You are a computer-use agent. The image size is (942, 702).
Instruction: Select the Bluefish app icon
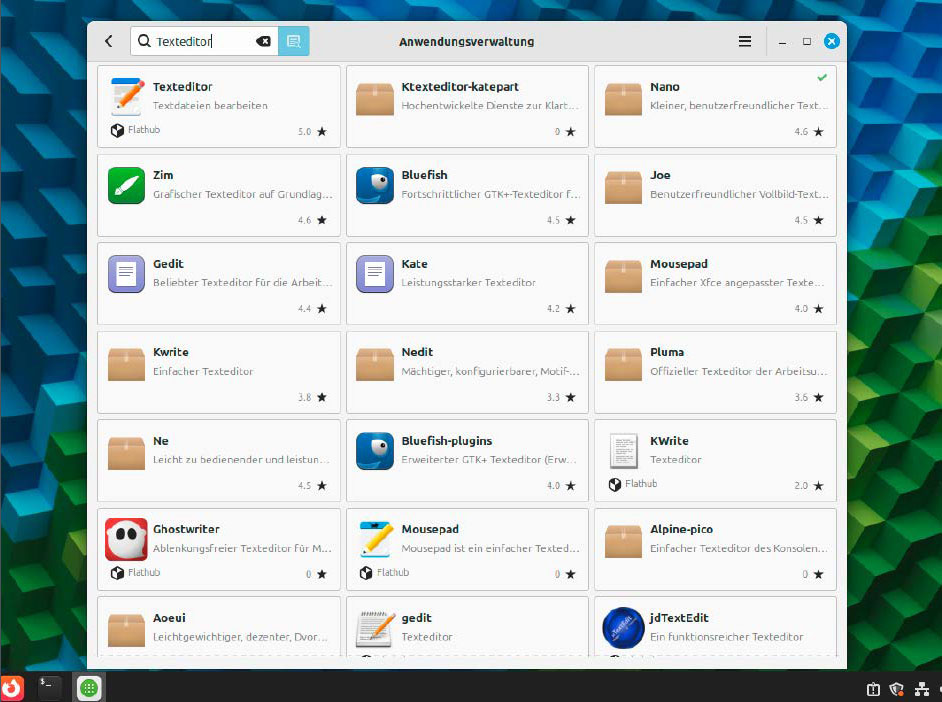pos(375,186)
